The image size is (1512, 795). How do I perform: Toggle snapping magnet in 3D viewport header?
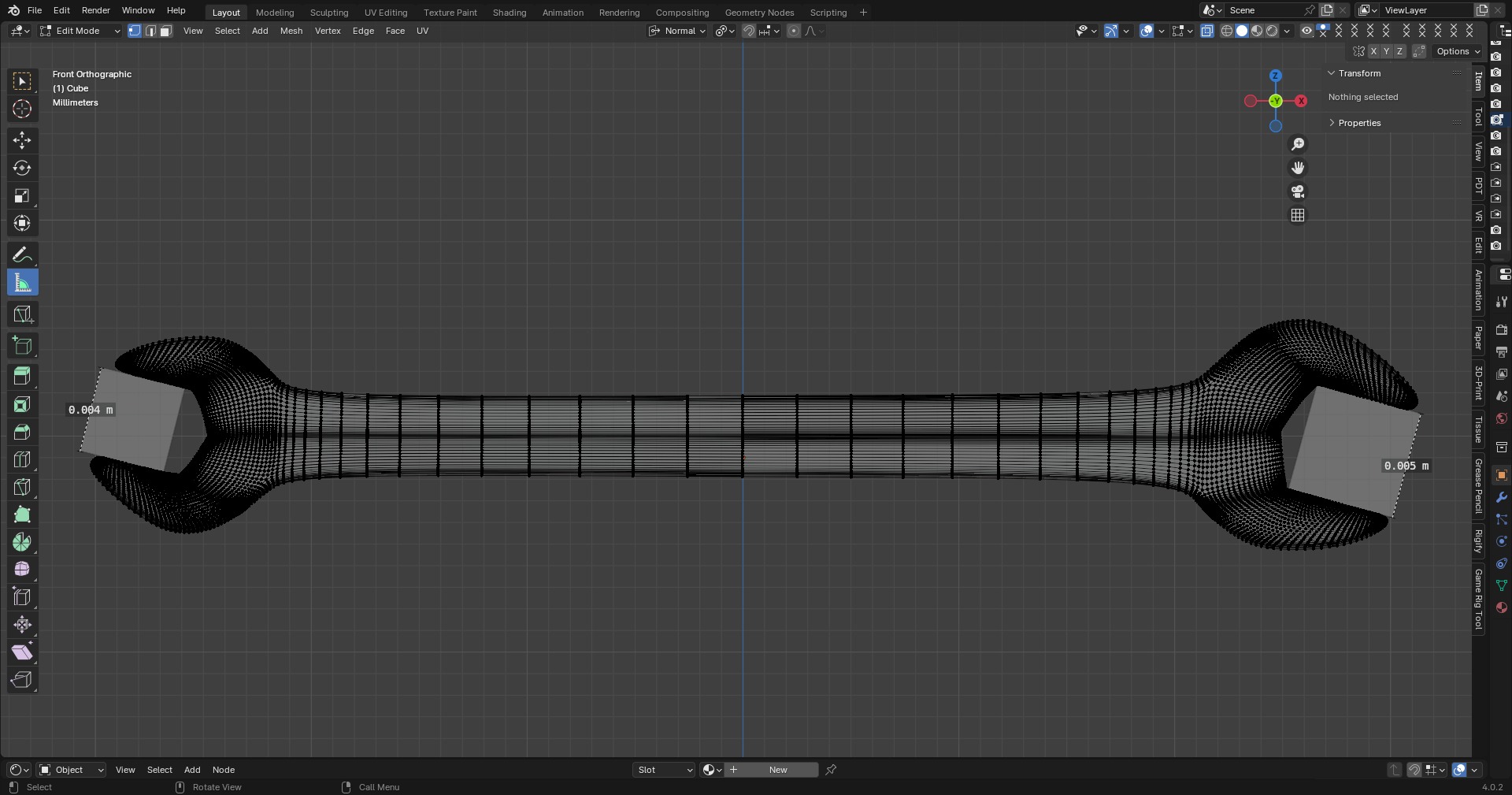click(749, 31)
